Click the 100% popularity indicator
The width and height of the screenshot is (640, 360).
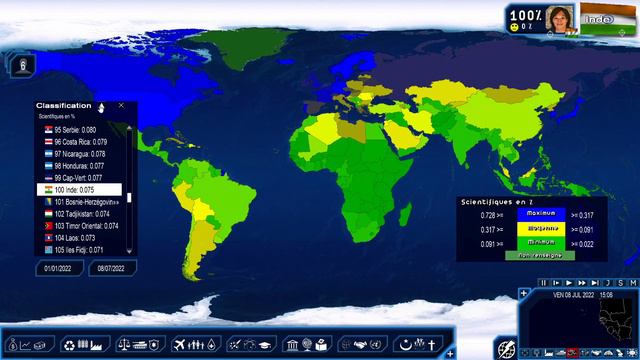[x=526, y=16]
